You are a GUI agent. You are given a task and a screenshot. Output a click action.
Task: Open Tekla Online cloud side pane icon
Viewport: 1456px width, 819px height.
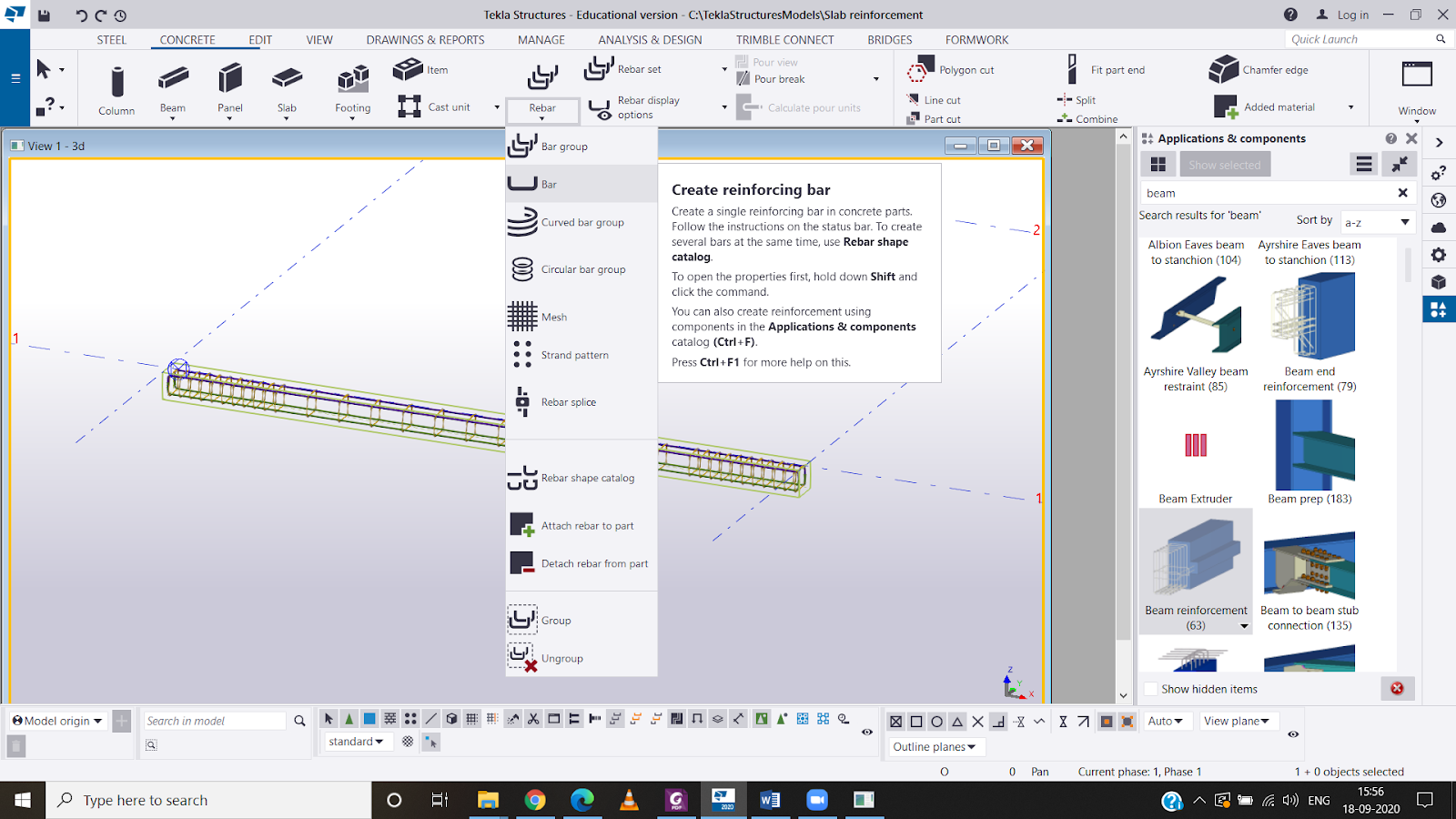(1439, 227)
